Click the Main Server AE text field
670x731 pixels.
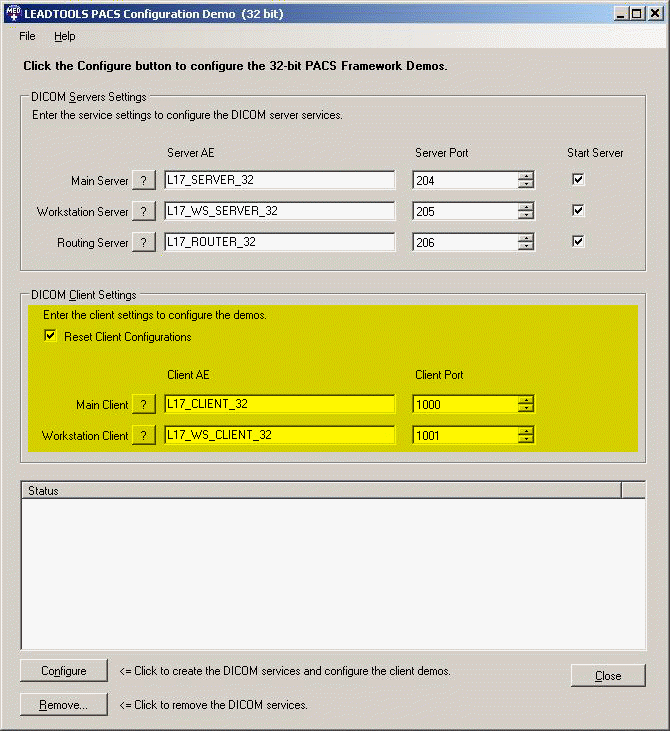(279, 181)
